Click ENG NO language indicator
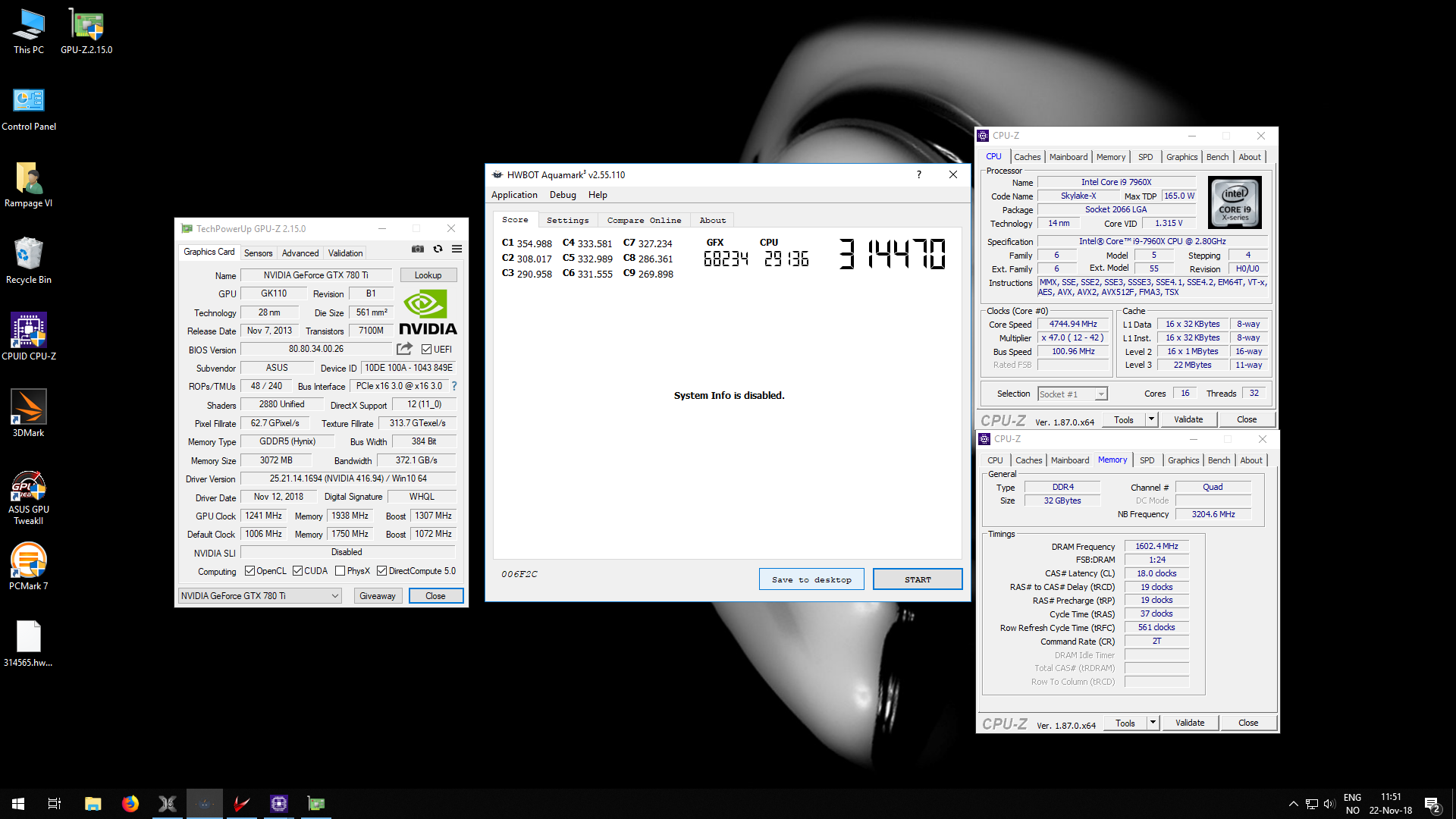Image resolution: width=1456 pixels, height=819 pixels. point(1352,804)
